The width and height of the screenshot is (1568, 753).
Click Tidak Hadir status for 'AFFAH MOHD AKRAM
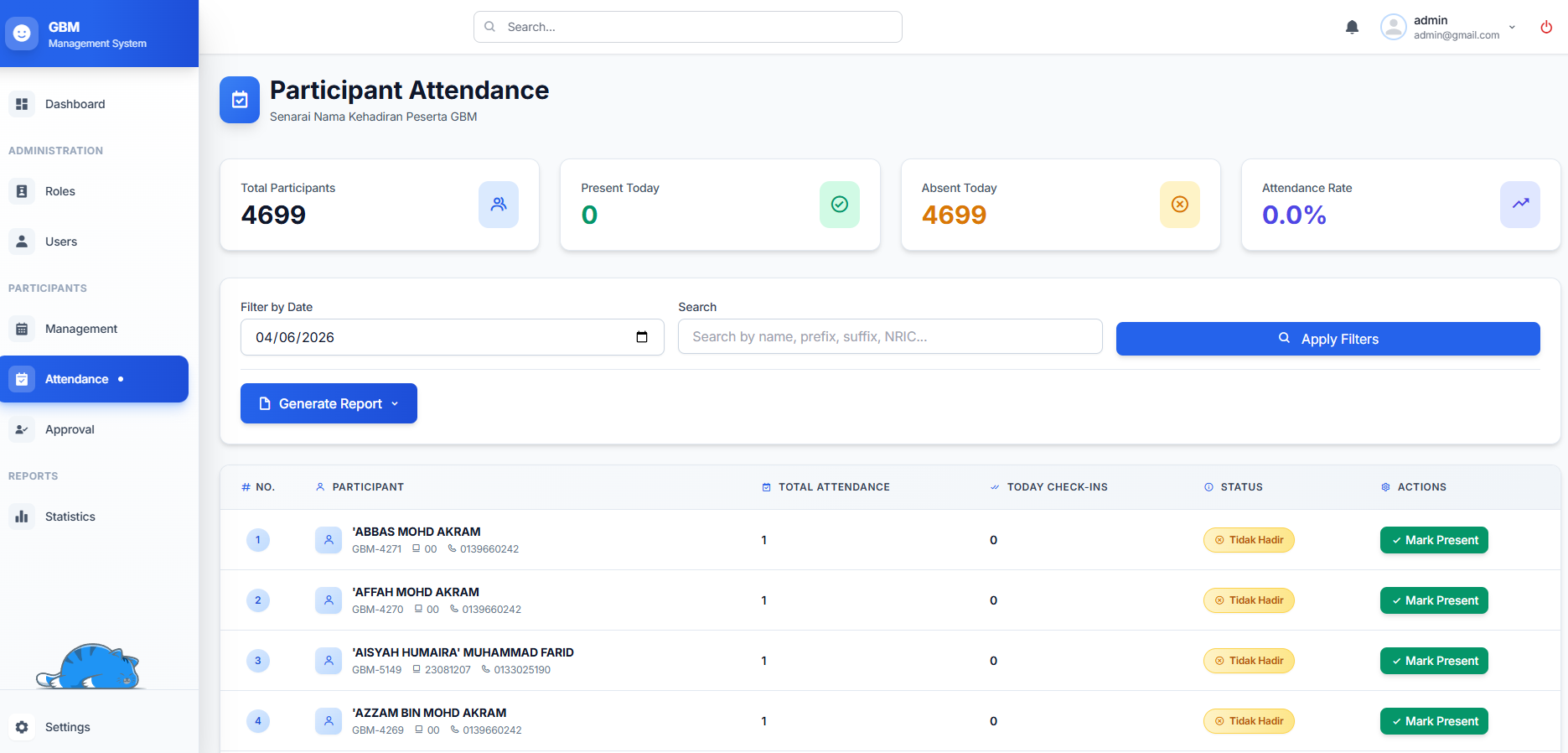pyautogui.click(x=1249, y=600)
